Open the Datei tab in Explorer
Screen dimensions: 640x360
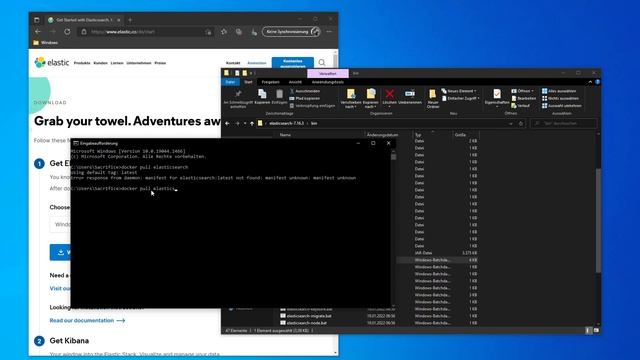tap(231, 82)
